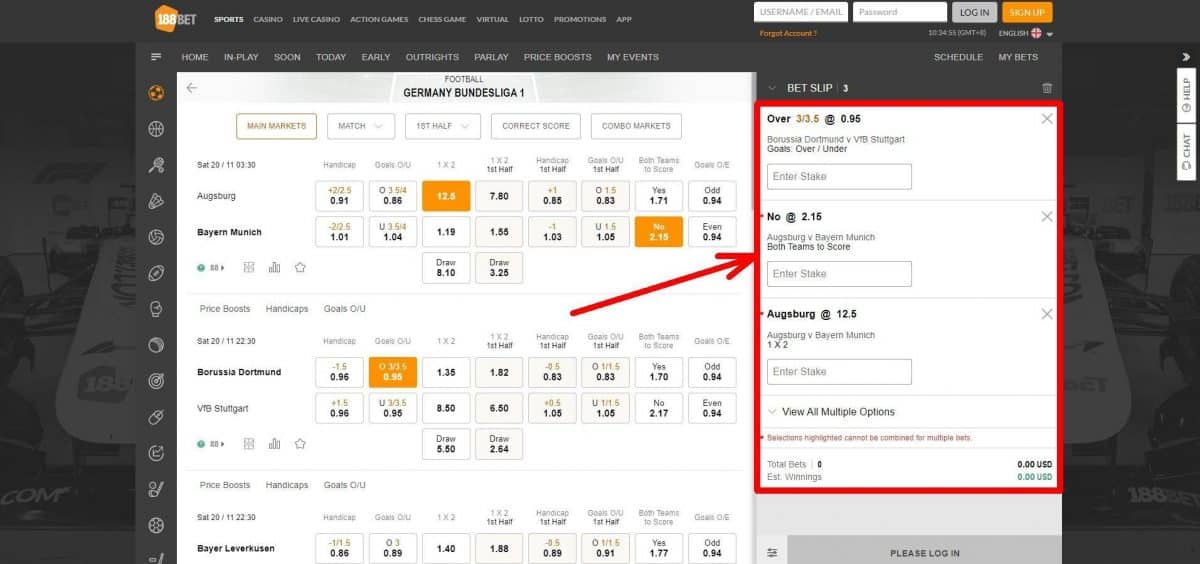Click the SIGN UP button

[x=1027, y=12]
